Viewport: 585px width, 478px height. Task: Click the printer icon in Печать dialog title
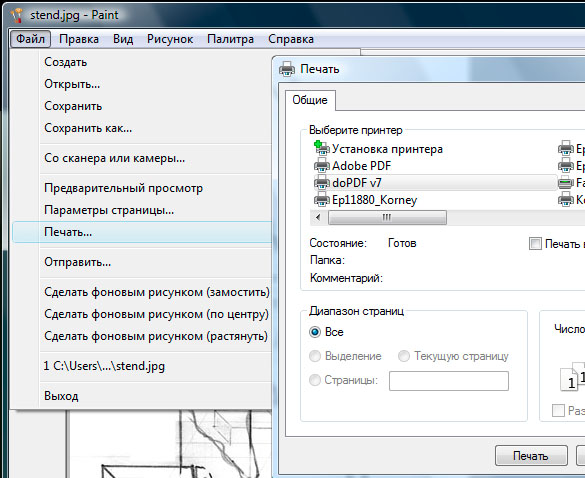[x=287, y=69]
